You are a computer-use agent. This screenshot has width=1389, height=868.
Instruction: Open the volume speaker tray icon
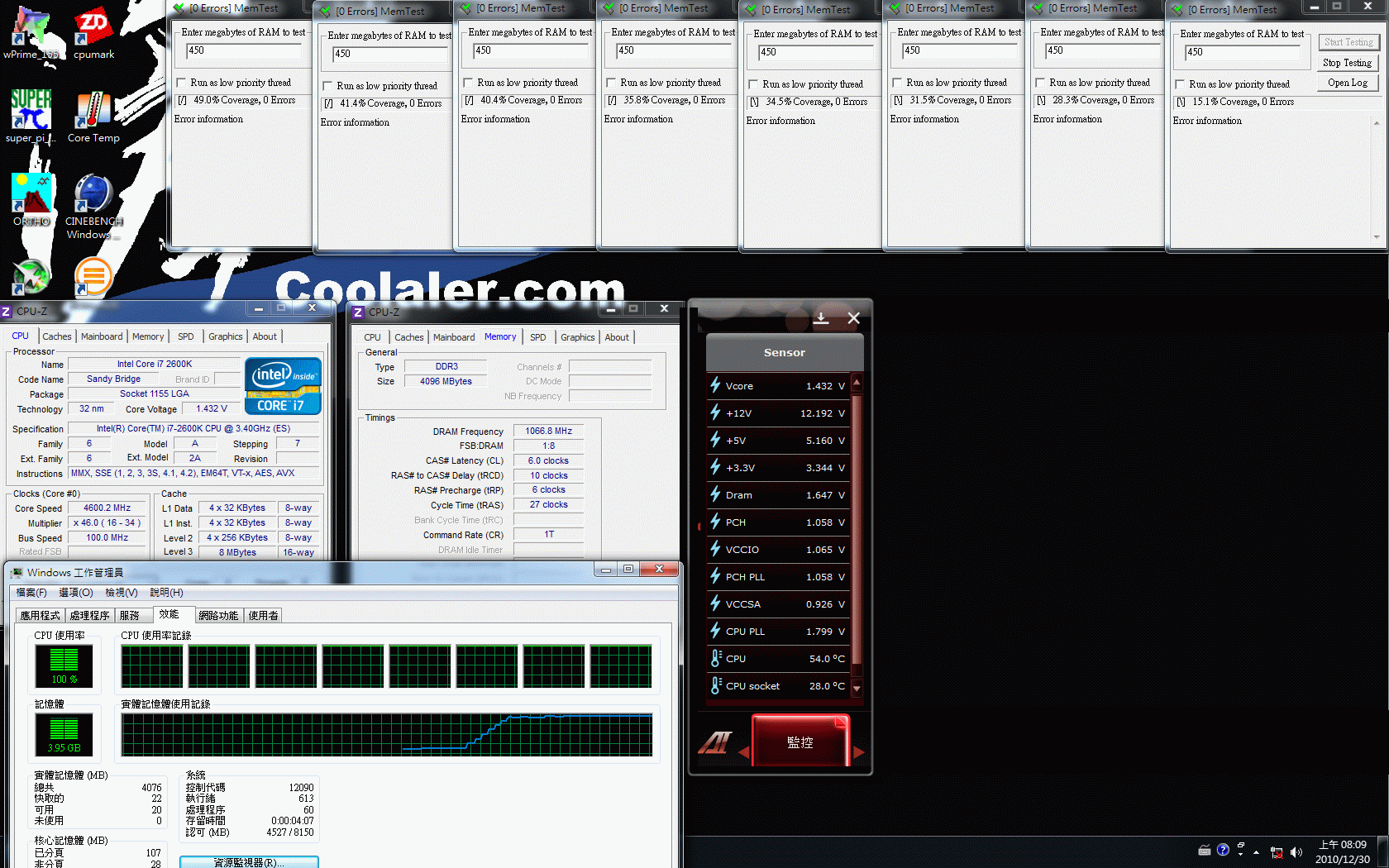(1296, 852)
